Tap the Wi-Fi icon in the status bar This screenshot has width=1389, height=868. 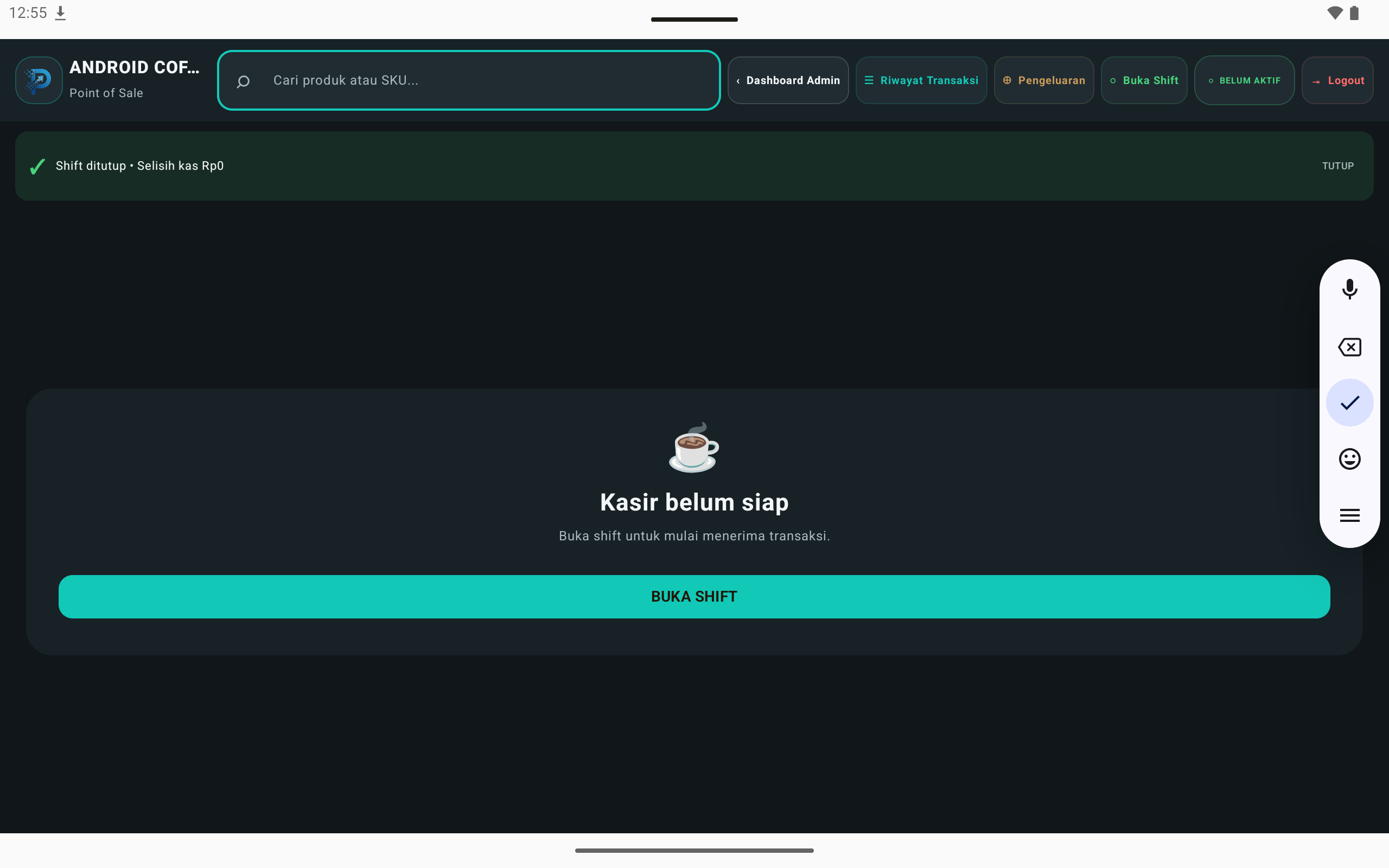[1335, 12]
